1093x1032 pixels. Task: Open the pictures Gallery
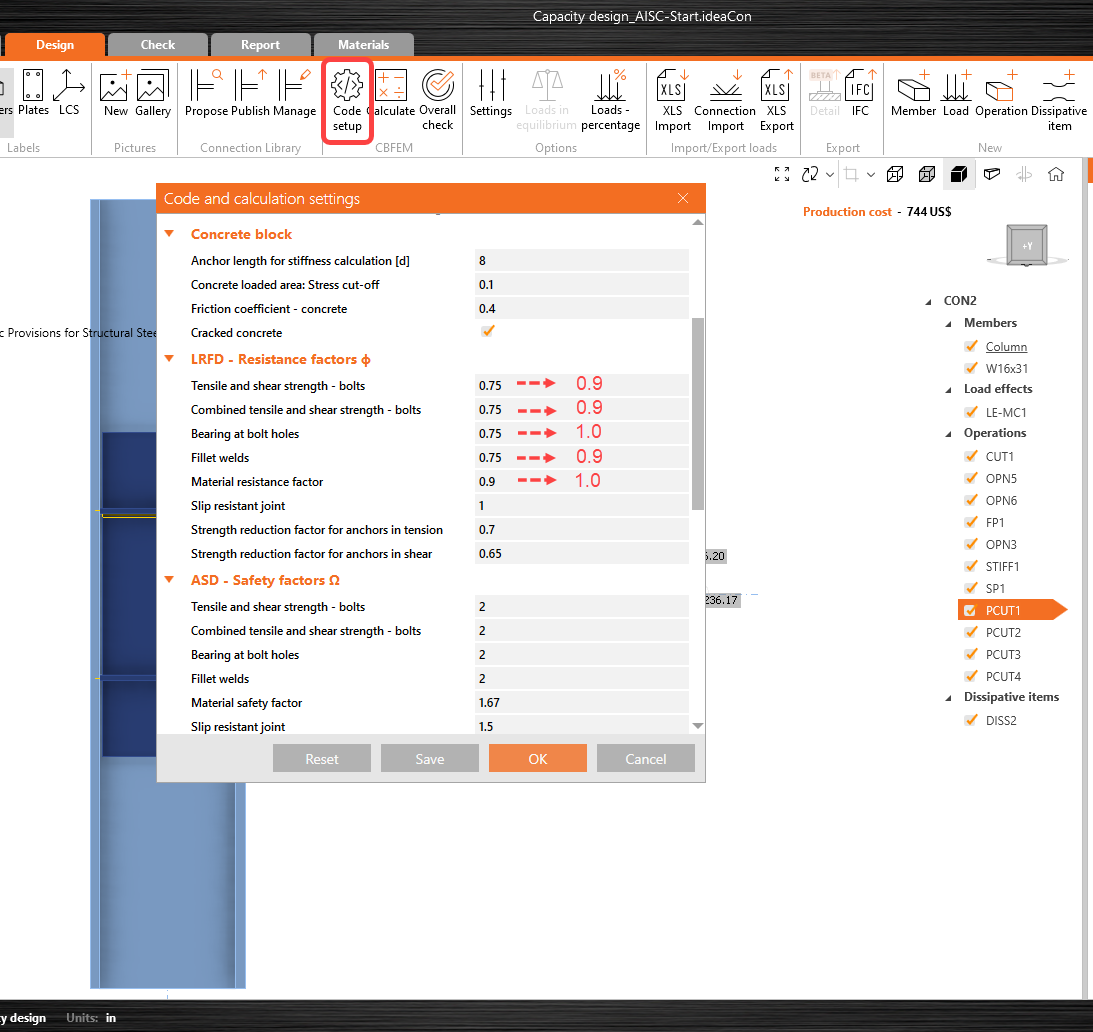[153, 97]
